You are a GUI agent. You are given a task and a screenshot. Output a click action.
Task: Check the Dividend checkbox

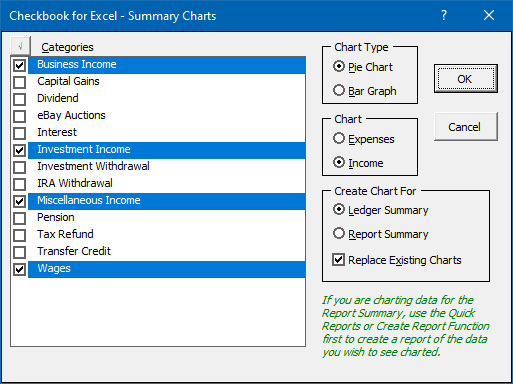click(x=20, y=99)
